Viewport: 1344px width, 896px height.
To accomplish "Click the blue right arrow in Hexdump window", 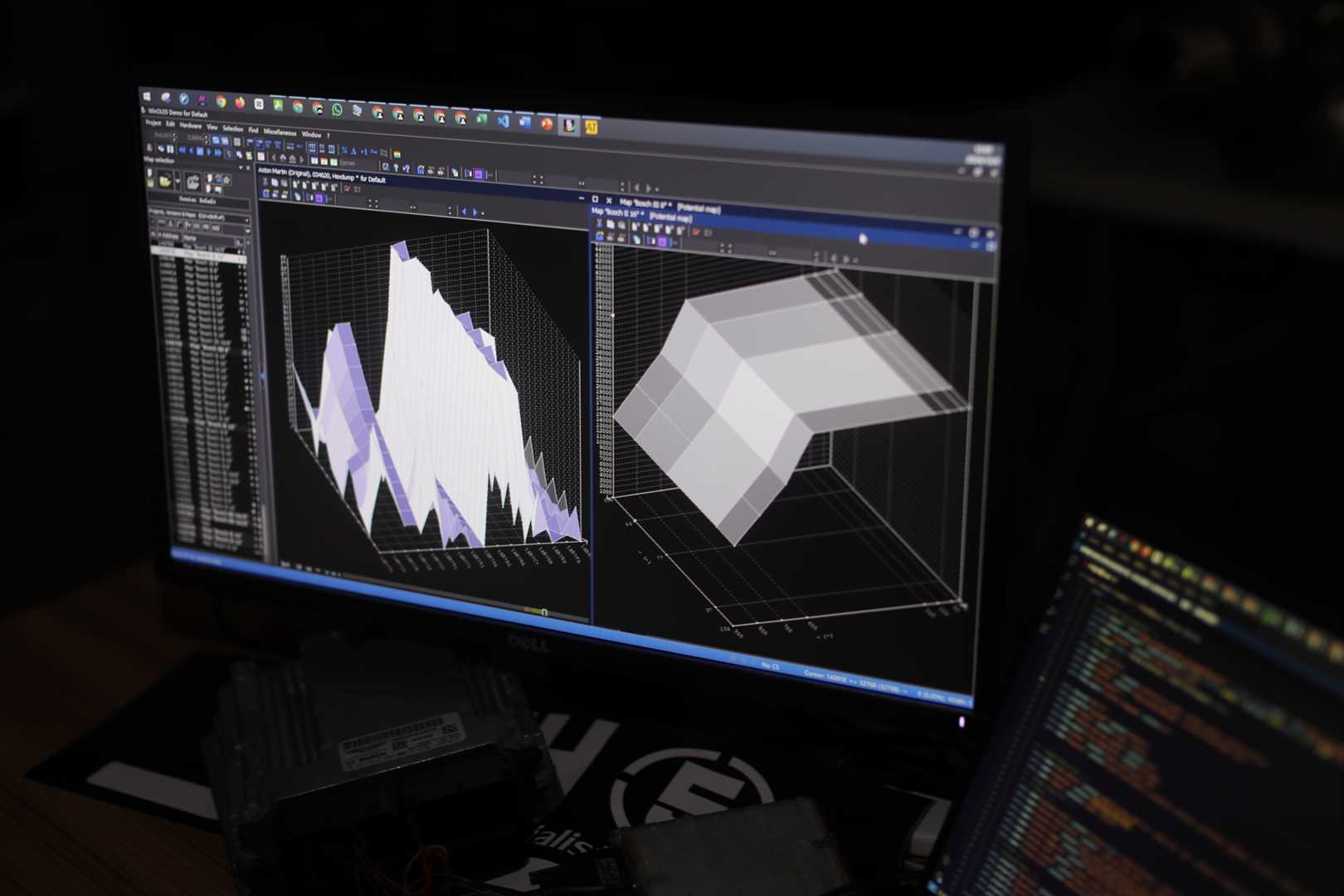I will click(475, 211).
